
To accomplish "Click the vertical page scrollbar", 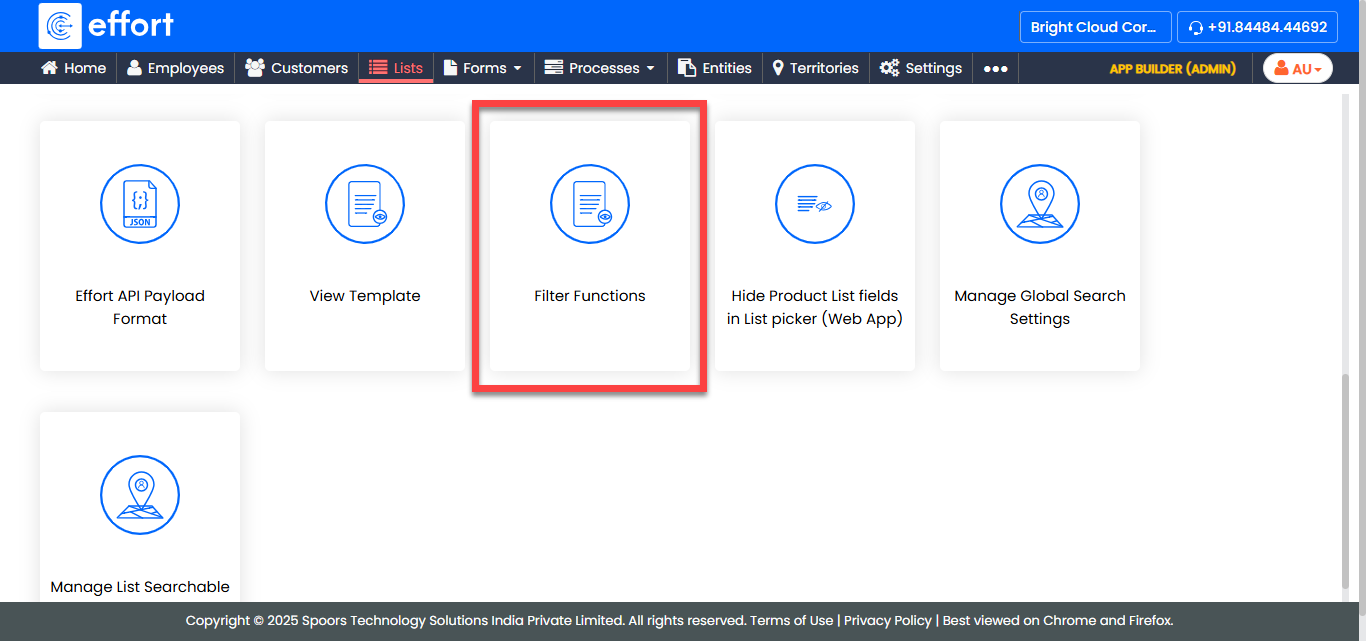I will pos(1345,480).
